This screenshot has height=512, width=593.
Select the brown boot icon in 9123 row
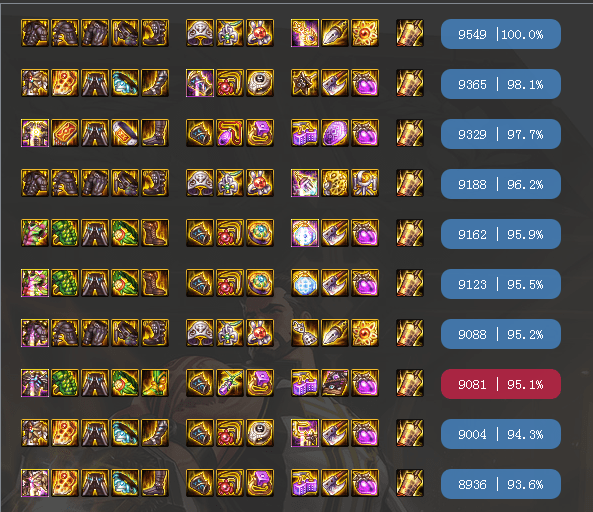[155, 283]
